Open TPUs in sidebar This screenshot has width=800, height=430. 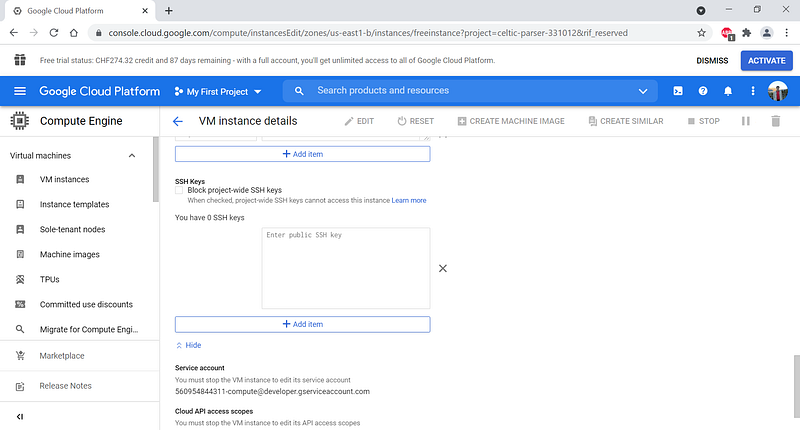(x=49, y=280)
